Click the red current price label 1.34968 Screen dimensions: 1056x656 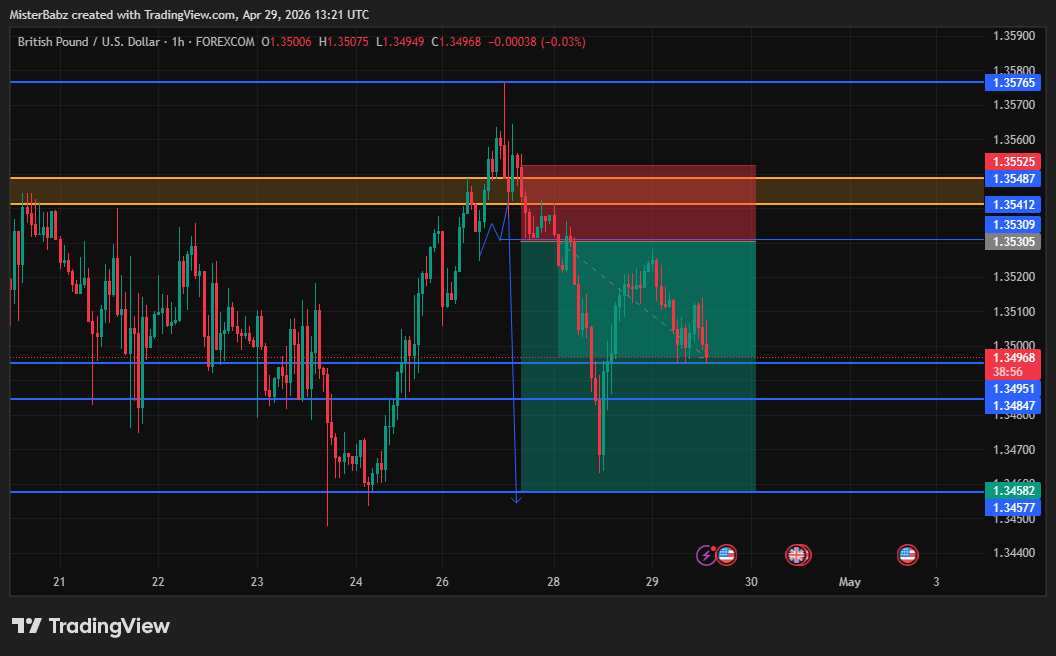tap(1013, 356)
